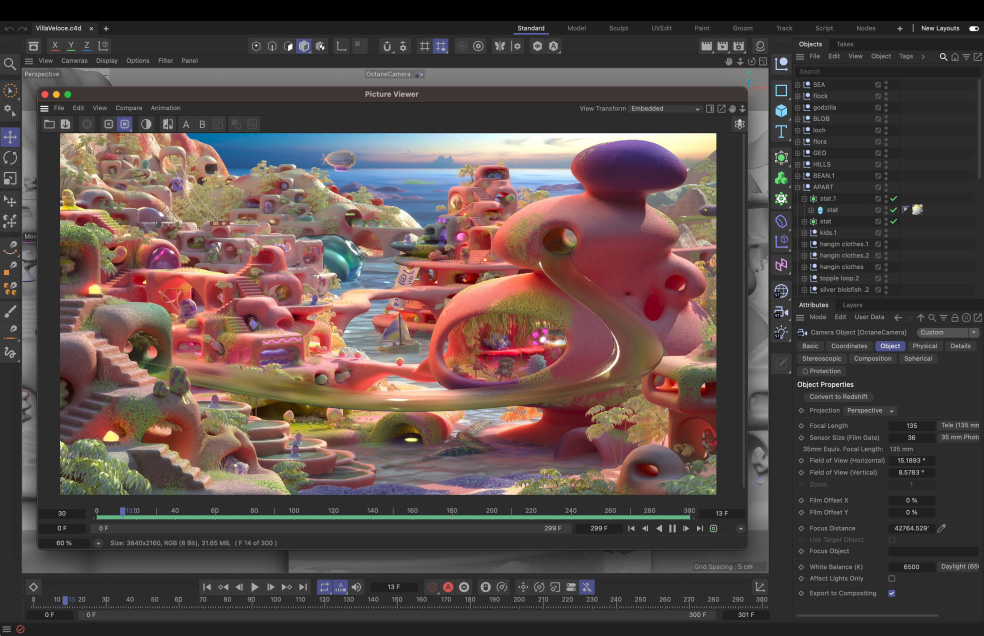Viewport: 984px width, 636px height.
Task: Select the Move tool in left toolbar
Action: pos(10,136)
